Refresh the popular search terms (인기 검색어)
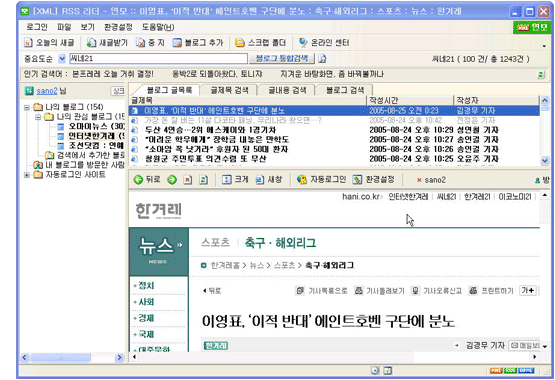This screenshot has height=380, width=555. (540, 75)
